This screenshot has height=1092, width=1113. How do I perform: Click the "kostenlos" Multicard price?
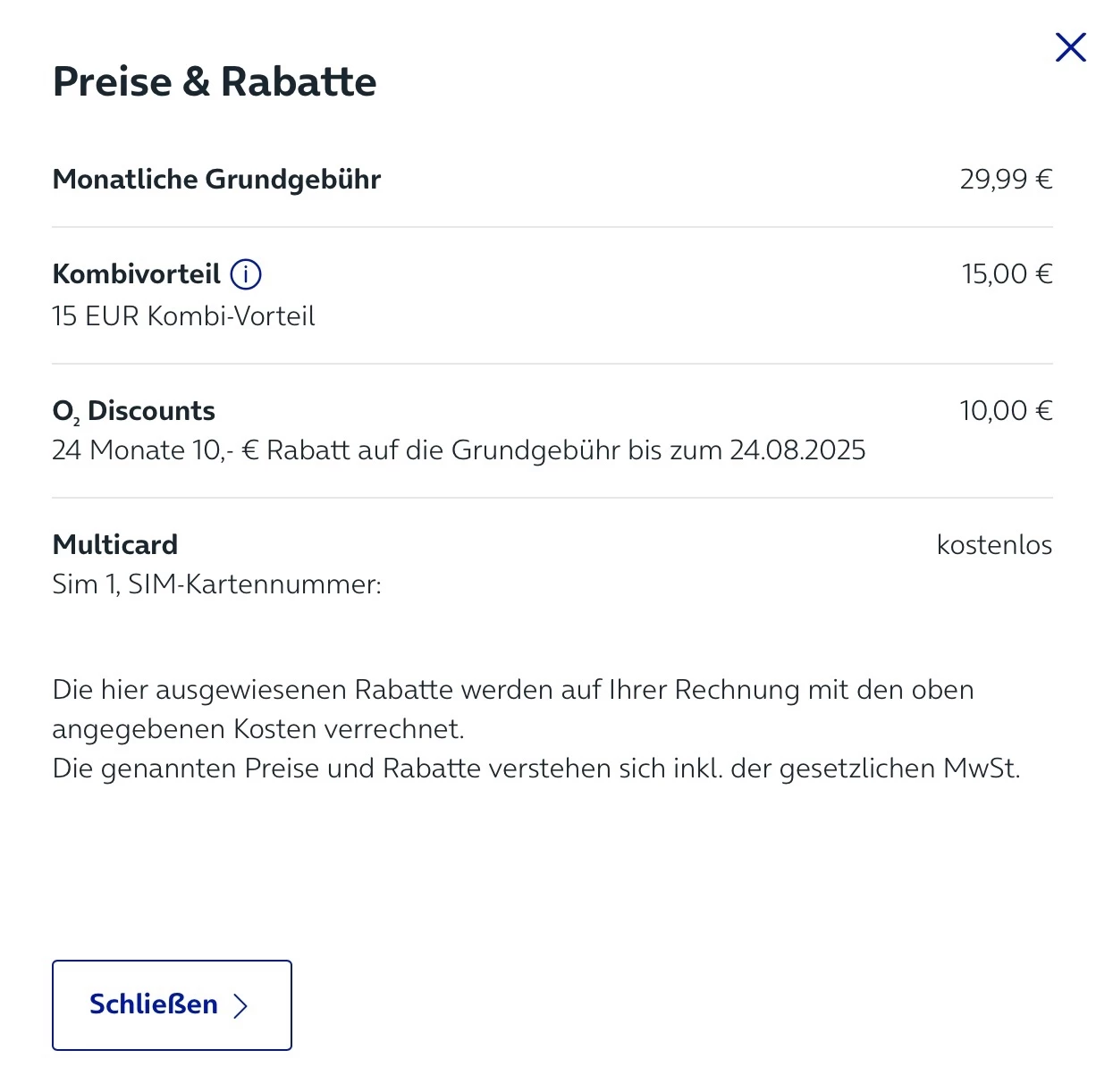tap(994, 545)
